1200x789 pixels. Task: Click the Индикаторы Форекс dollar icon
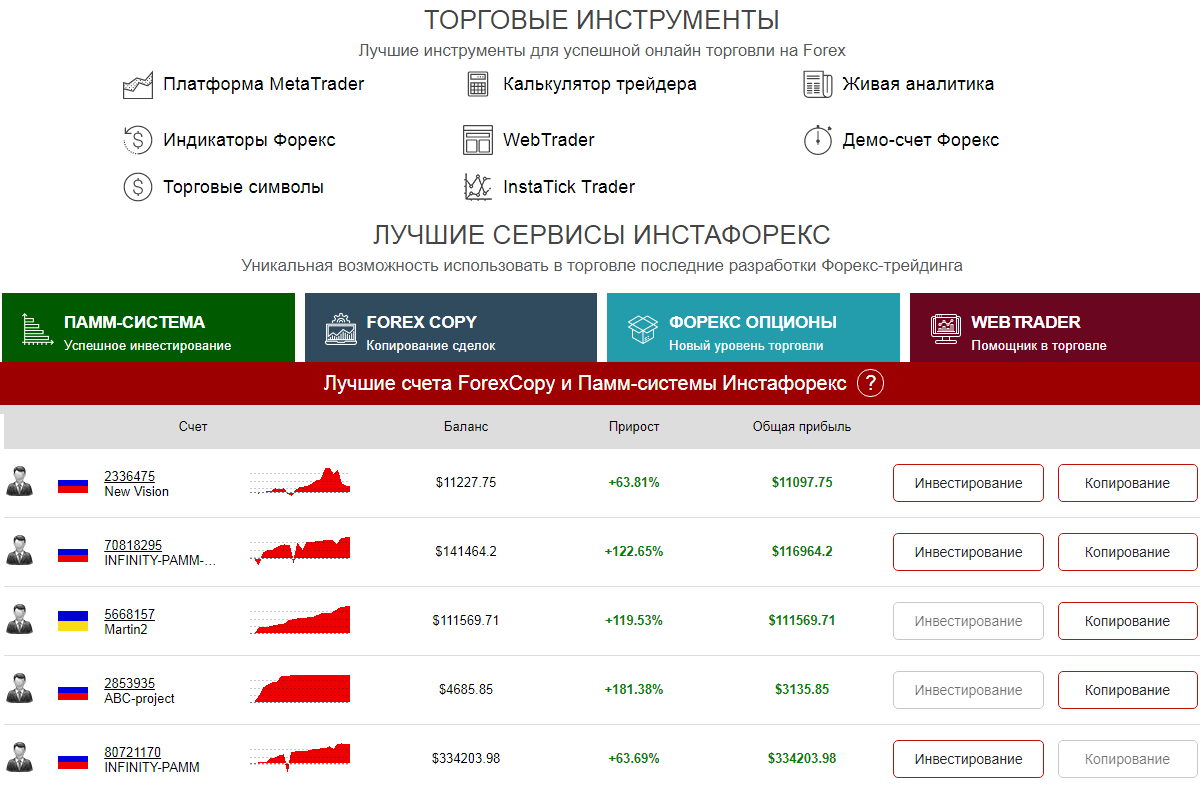137,140
